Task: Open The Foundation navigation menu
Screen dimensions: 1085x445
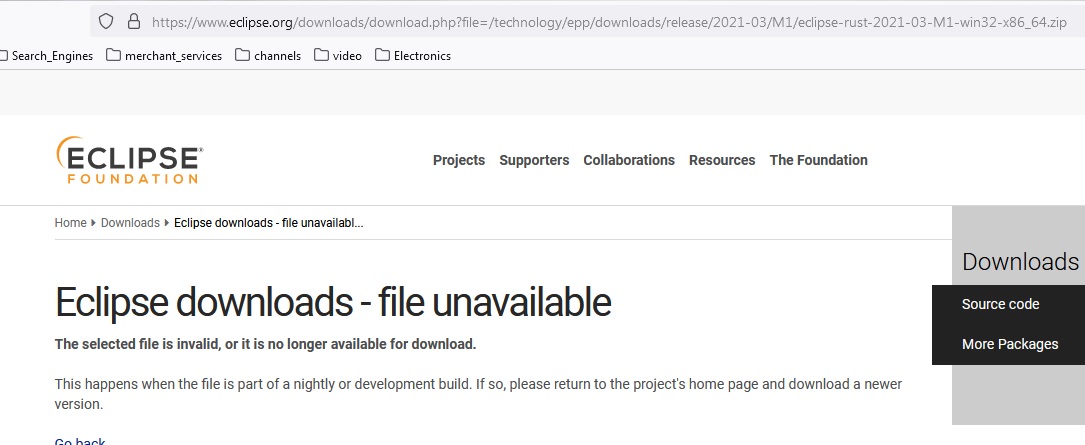Action: tap(819, 160)
